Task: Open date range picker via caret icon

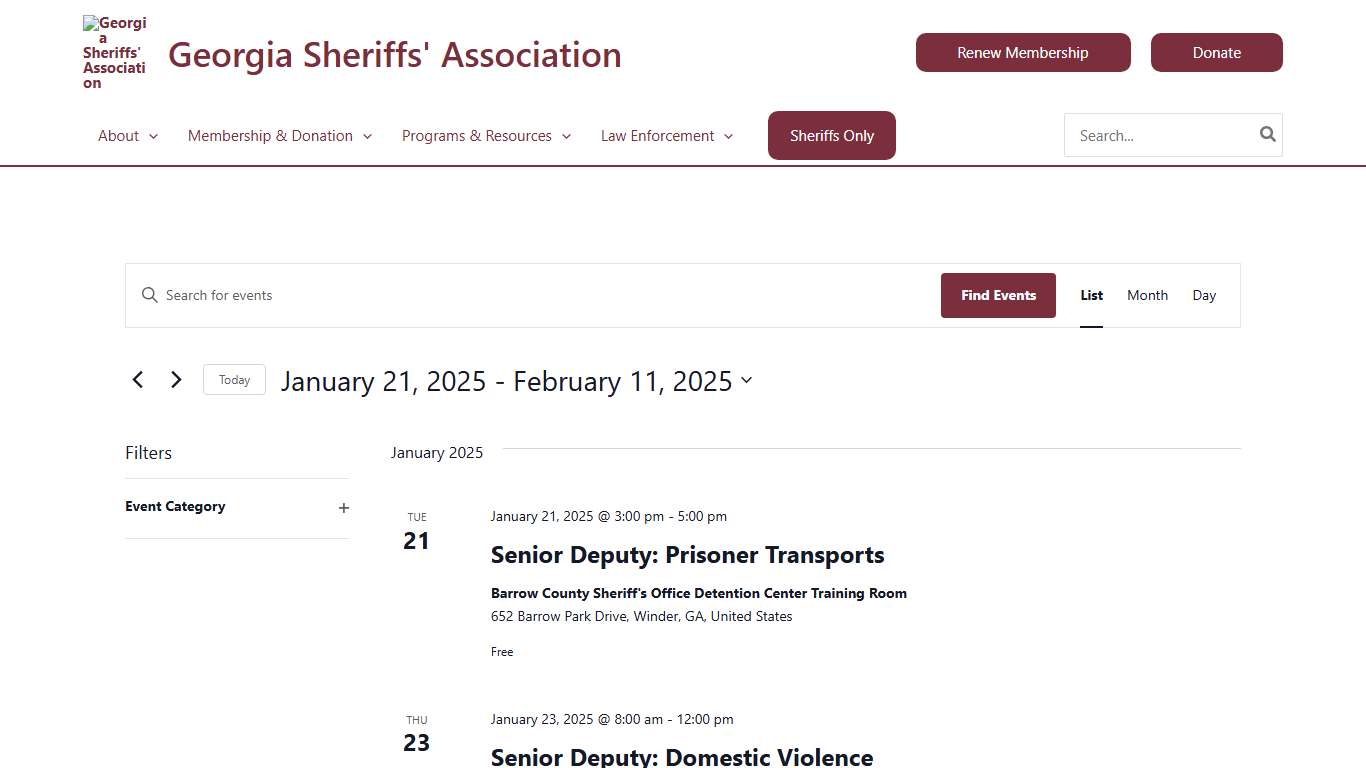Action: [x=747, y=381]
